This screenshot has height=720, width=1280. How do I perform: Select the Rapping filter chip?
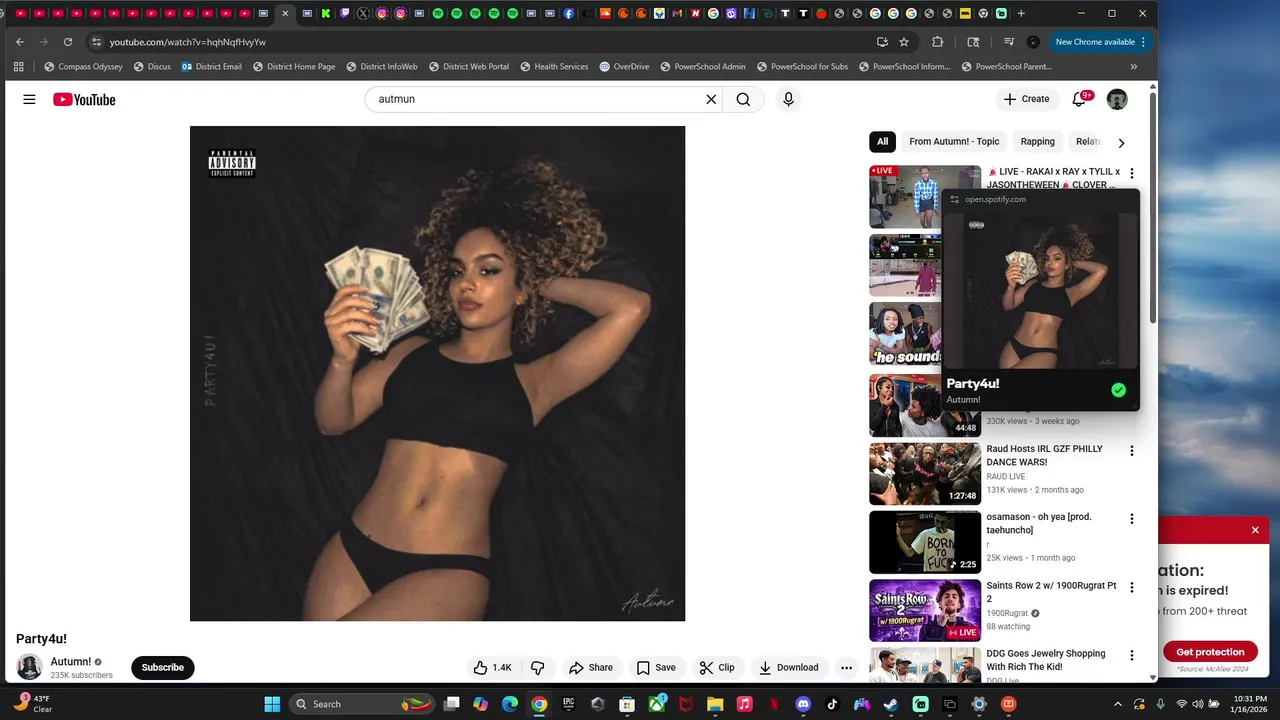coord(1037,142)
